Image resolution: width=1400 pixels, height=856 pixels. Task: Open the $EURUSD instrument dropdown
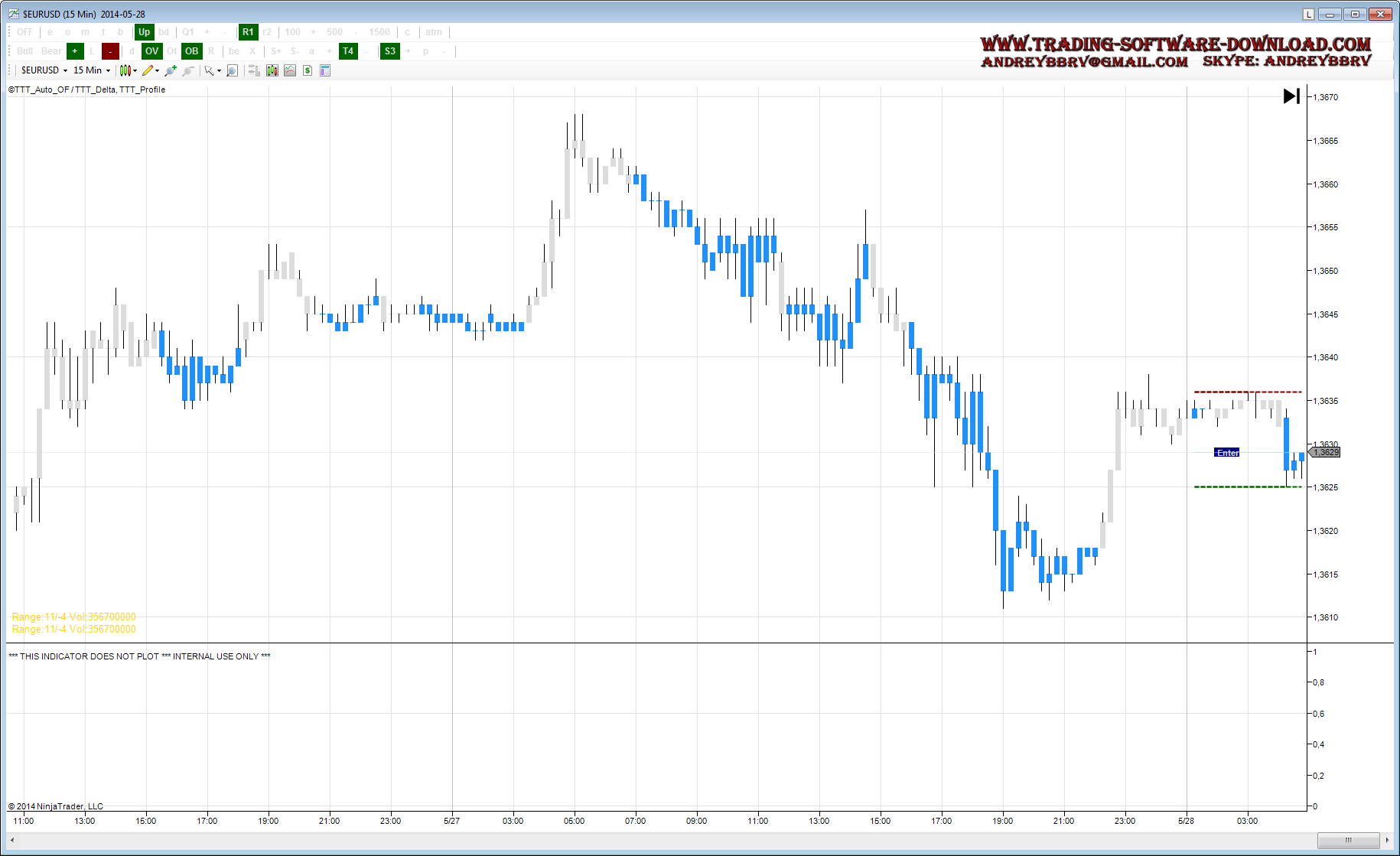pyautogui.click(x=44, y=70)
